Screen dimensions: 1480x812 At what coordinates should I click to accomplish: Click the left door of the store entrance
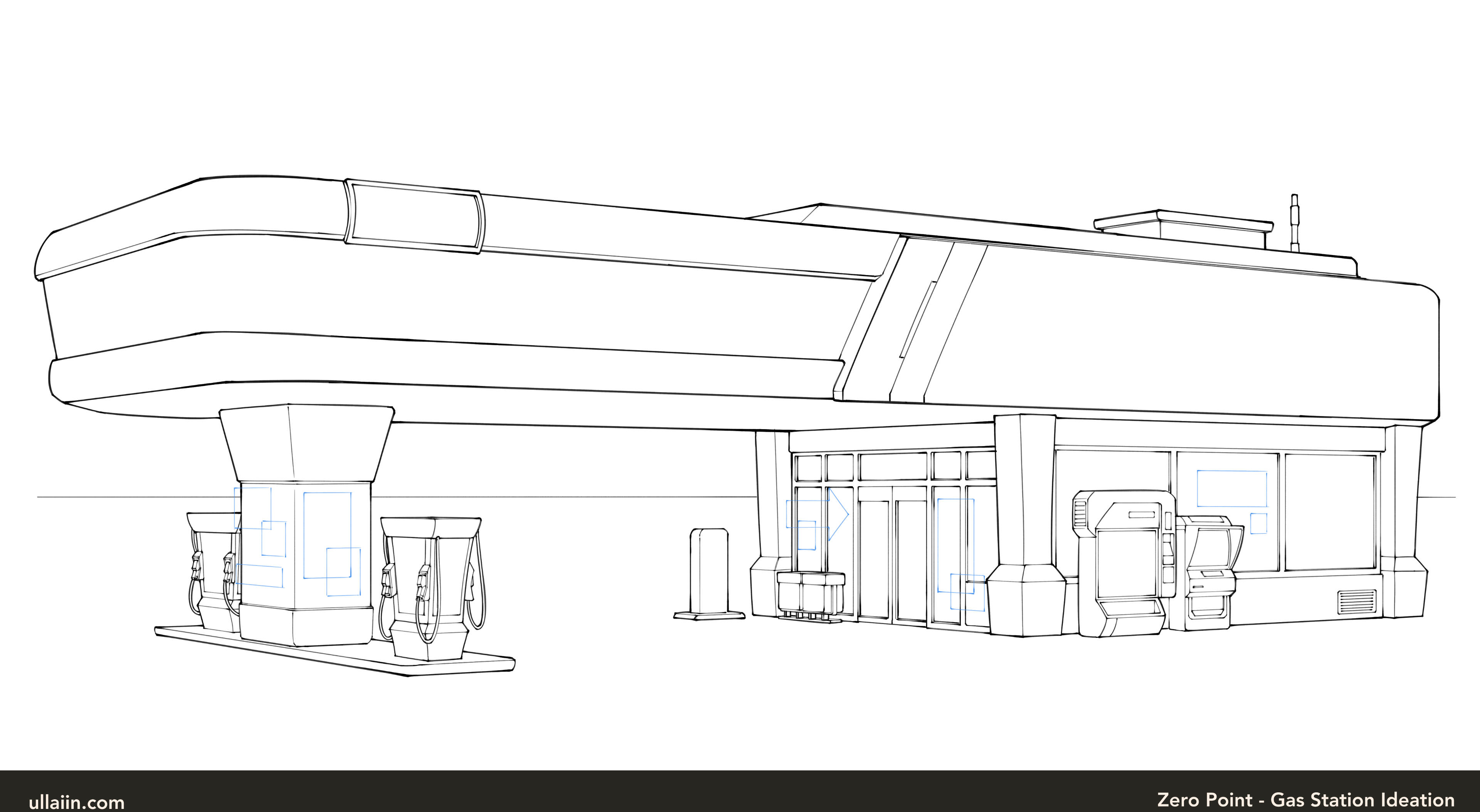pyautogui.click(x=874, y=559)
